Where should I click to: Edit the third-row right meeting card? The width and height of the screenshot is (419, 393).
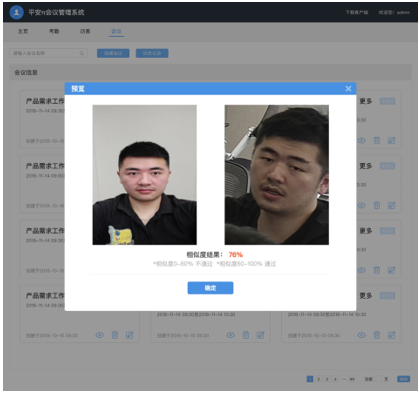point(391,270)
